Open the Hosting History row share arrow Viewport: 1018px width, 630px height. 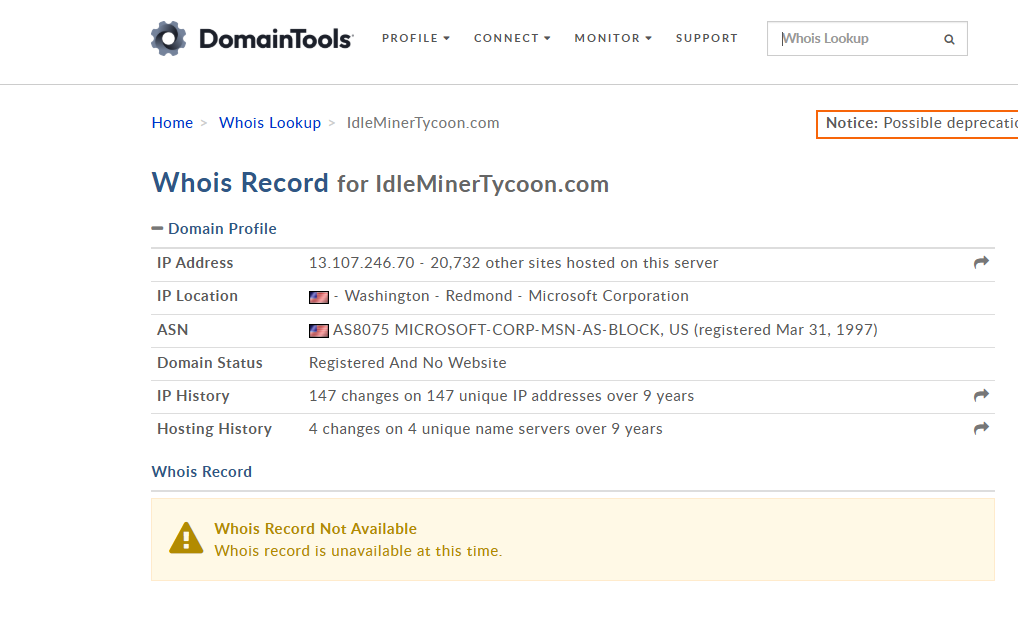coord(981,429)
